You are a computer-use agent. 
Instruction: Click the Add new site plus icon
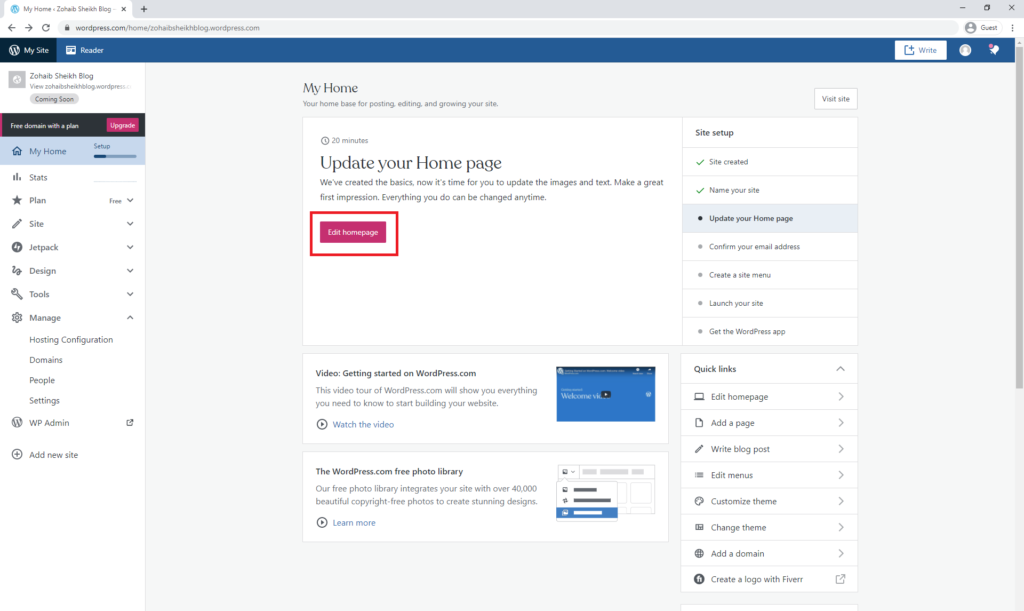17,454
